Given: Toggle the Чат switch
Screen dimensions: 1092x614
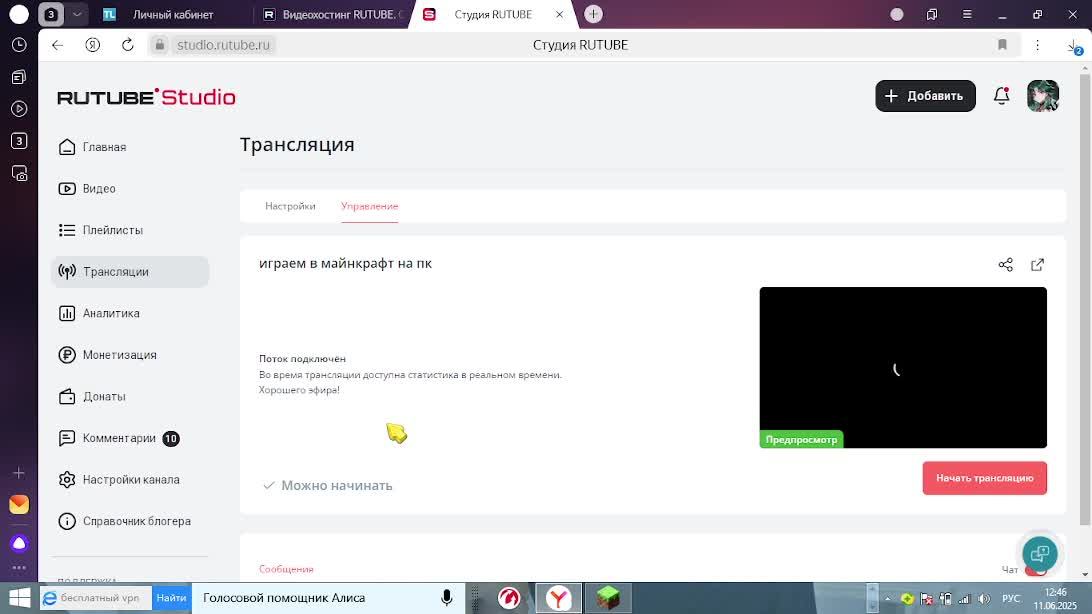Looking at the screenshot, I should (x=1035, y=570).
